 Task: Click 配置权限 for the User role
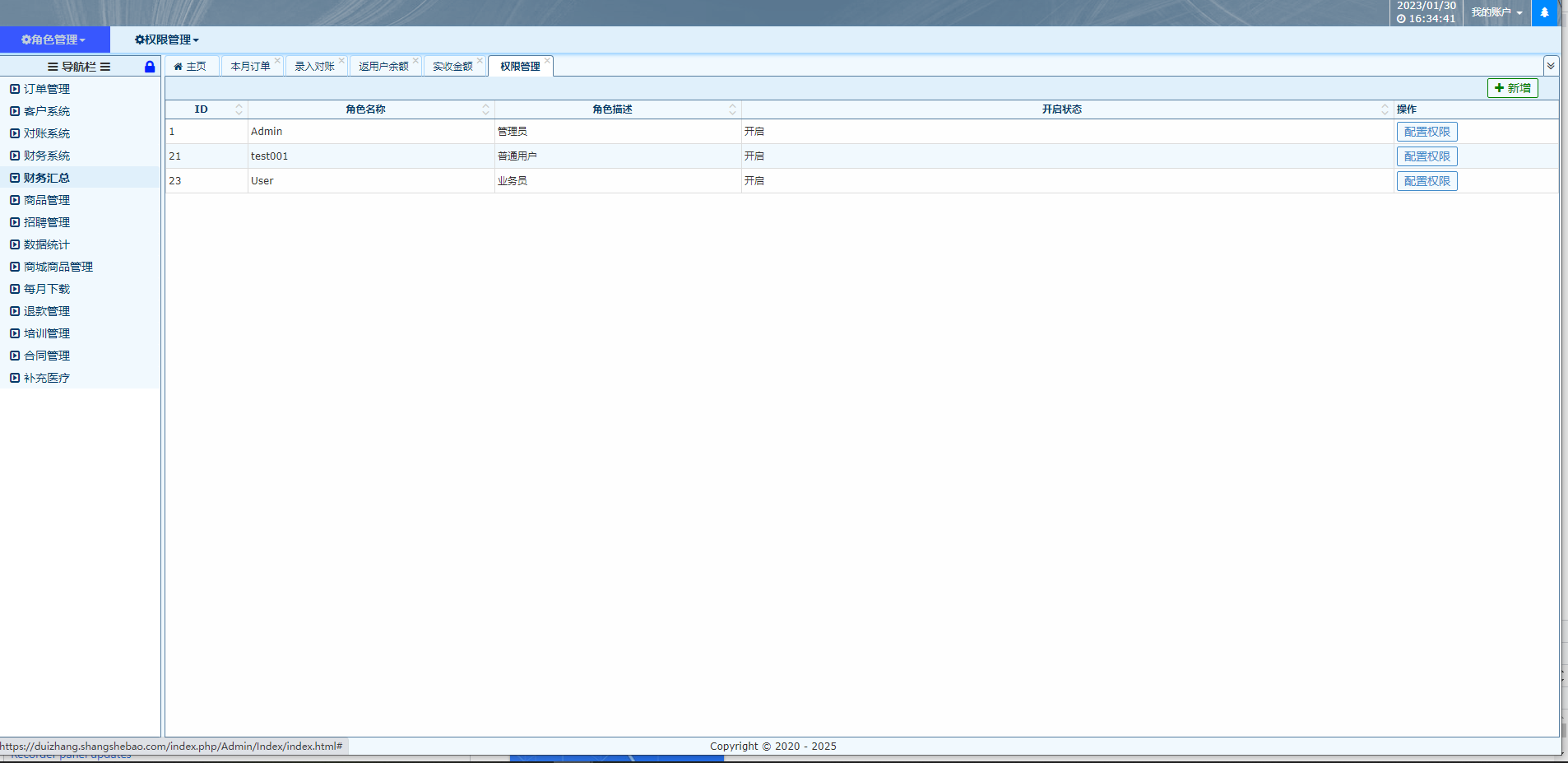click(1427, 181)
